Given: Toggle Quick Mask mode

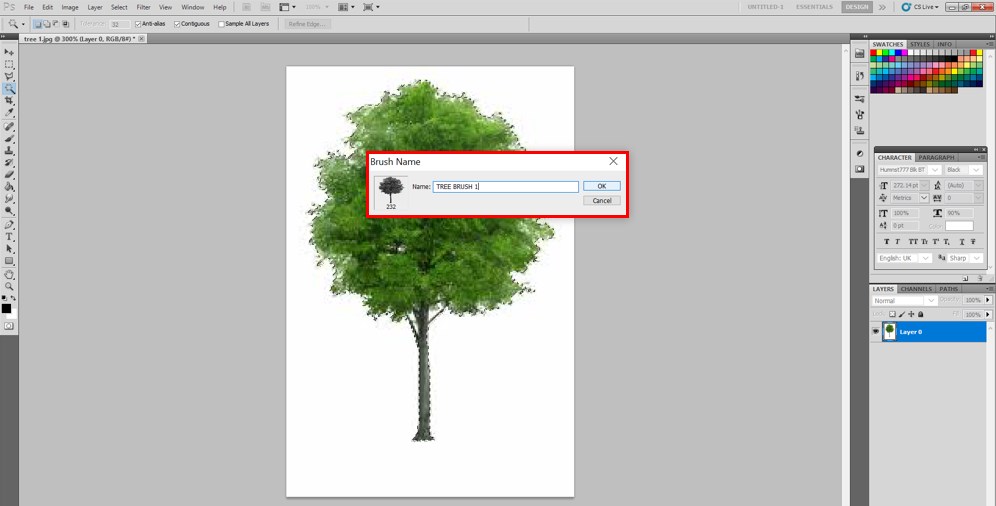Looking at the screenshot, I should [x=9, y=326].
